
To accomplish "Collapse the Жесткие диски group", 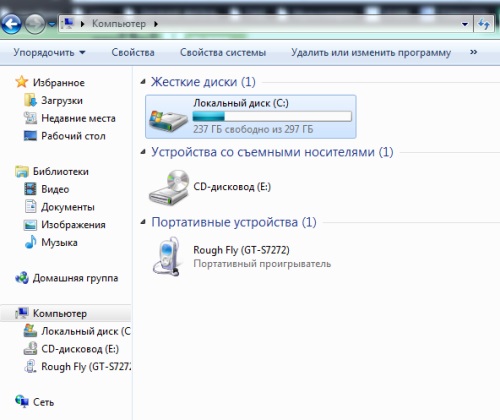I will tap(143, 82).
